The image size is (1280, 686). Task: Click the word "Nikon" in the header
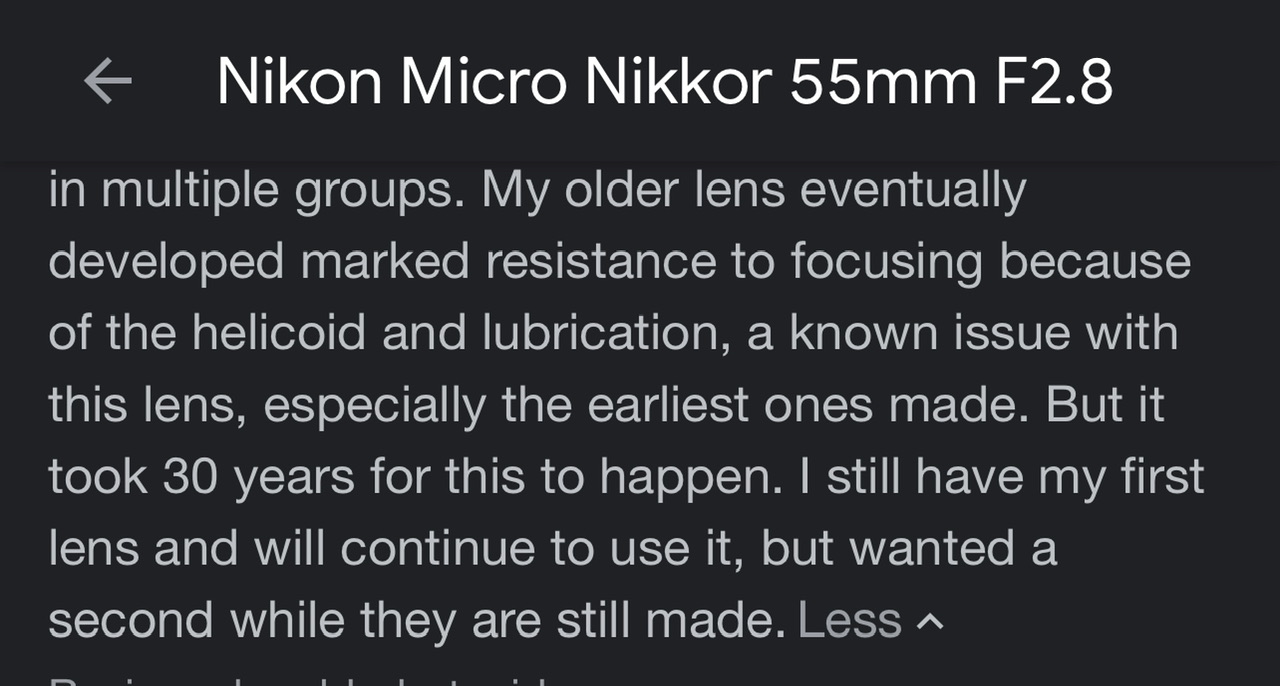(299, 81)
